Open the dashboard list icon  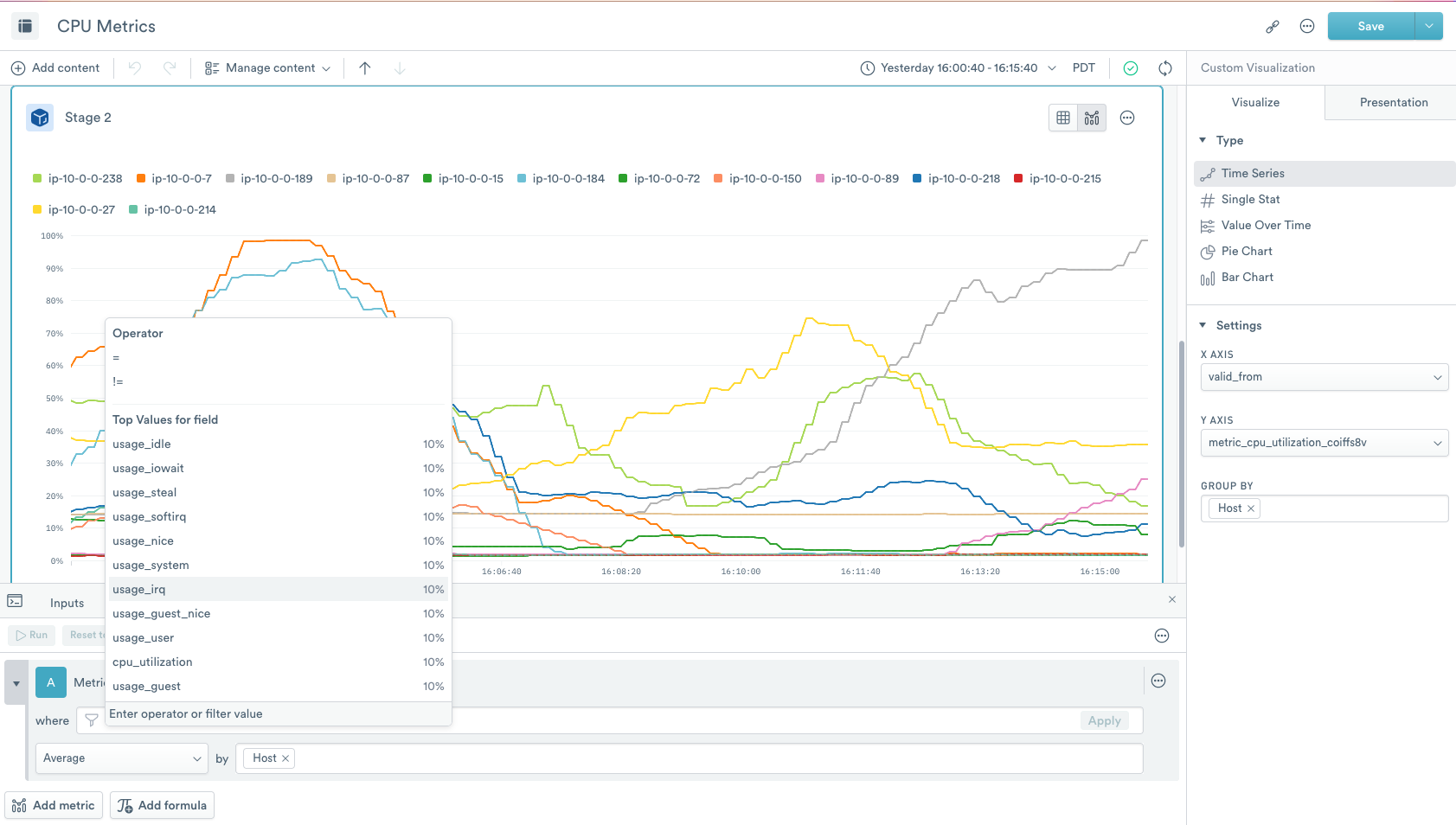tap(25, 27)
